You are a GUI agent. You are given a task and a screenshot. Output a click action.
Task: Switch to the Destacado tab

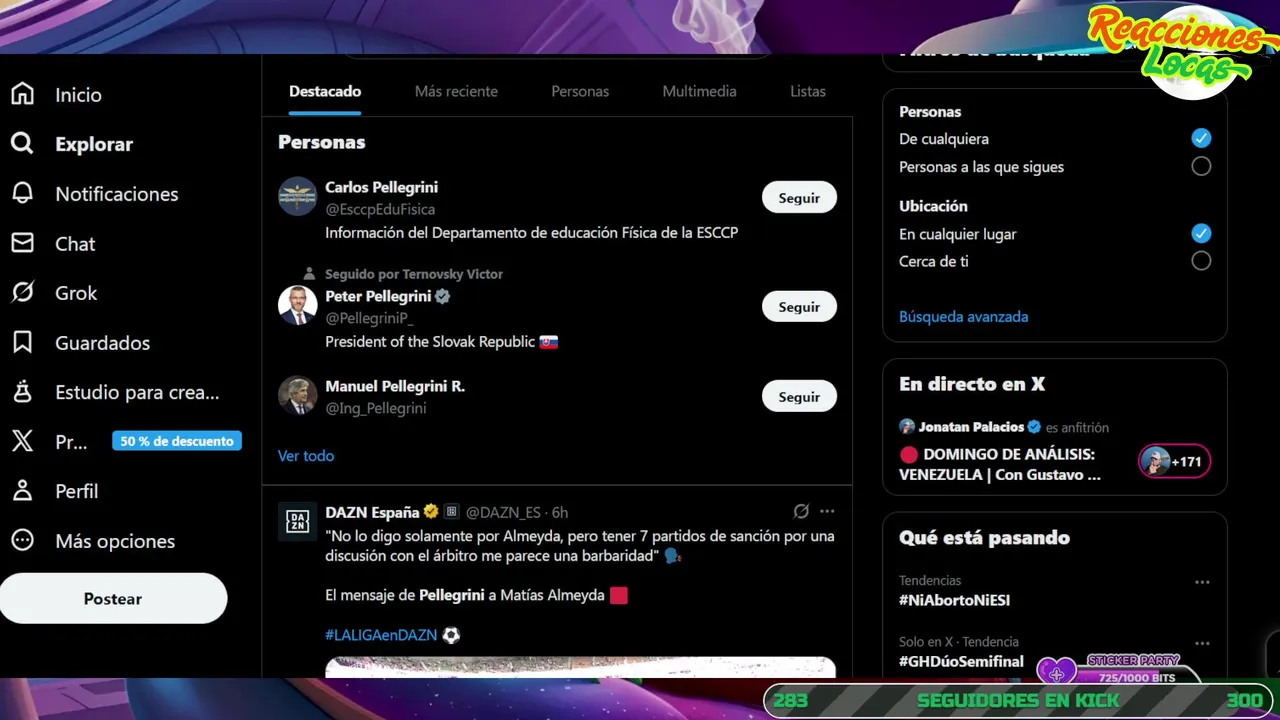(325, 91)
